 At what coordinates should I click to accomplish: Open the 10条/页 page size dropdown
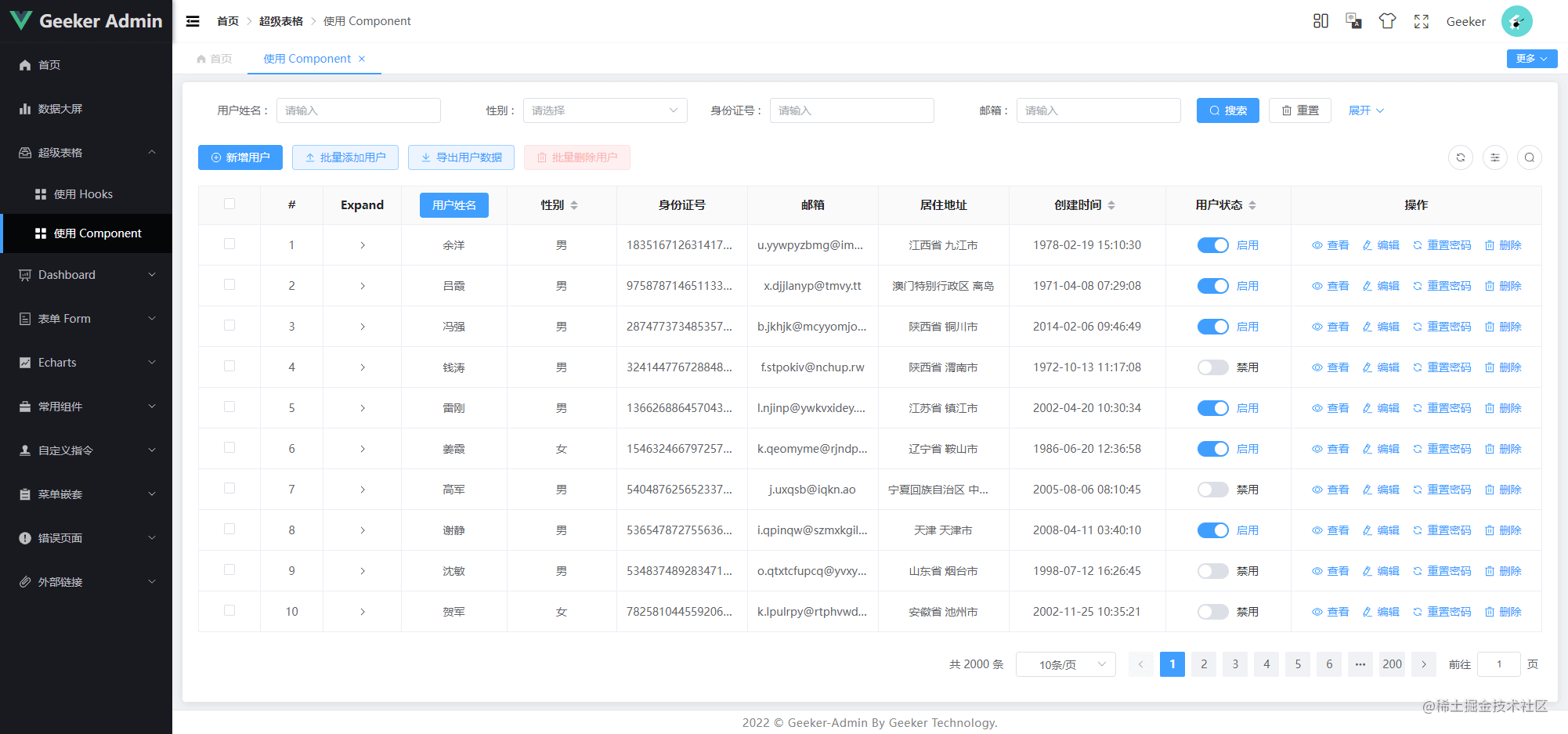pos(1065,663)
